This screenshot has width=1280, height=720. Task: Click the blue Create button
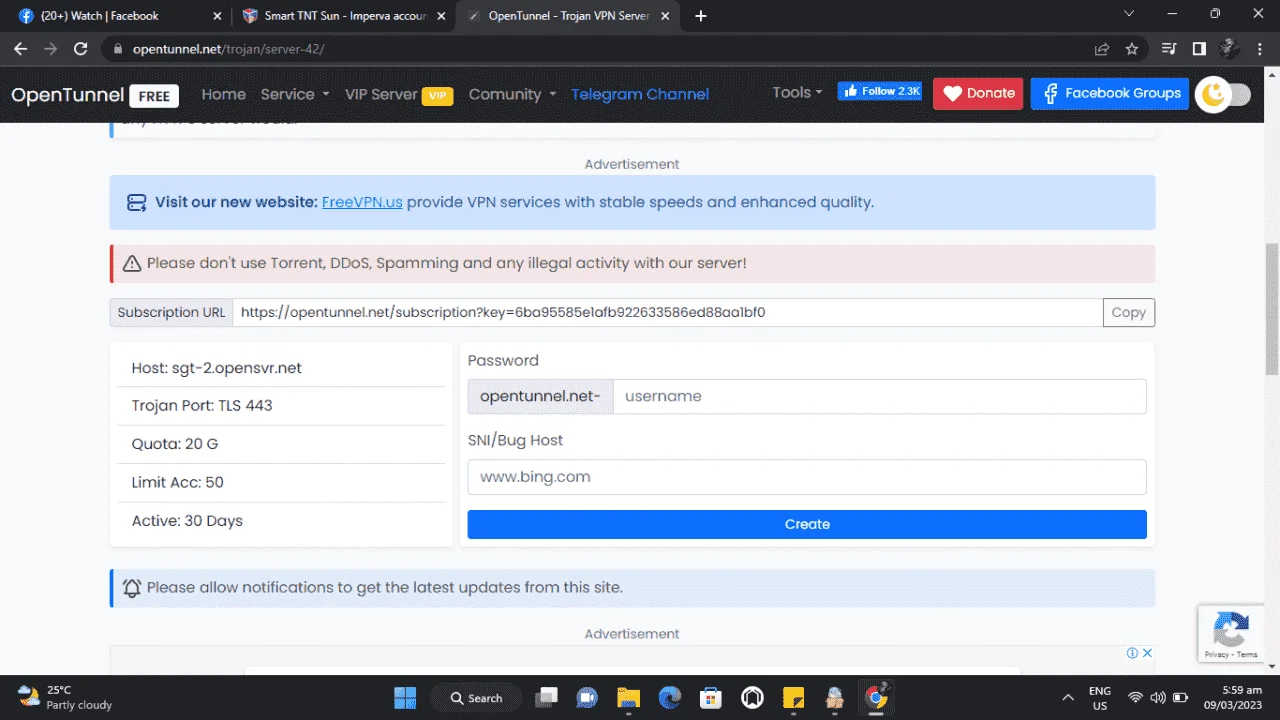(x=807, y=524)
